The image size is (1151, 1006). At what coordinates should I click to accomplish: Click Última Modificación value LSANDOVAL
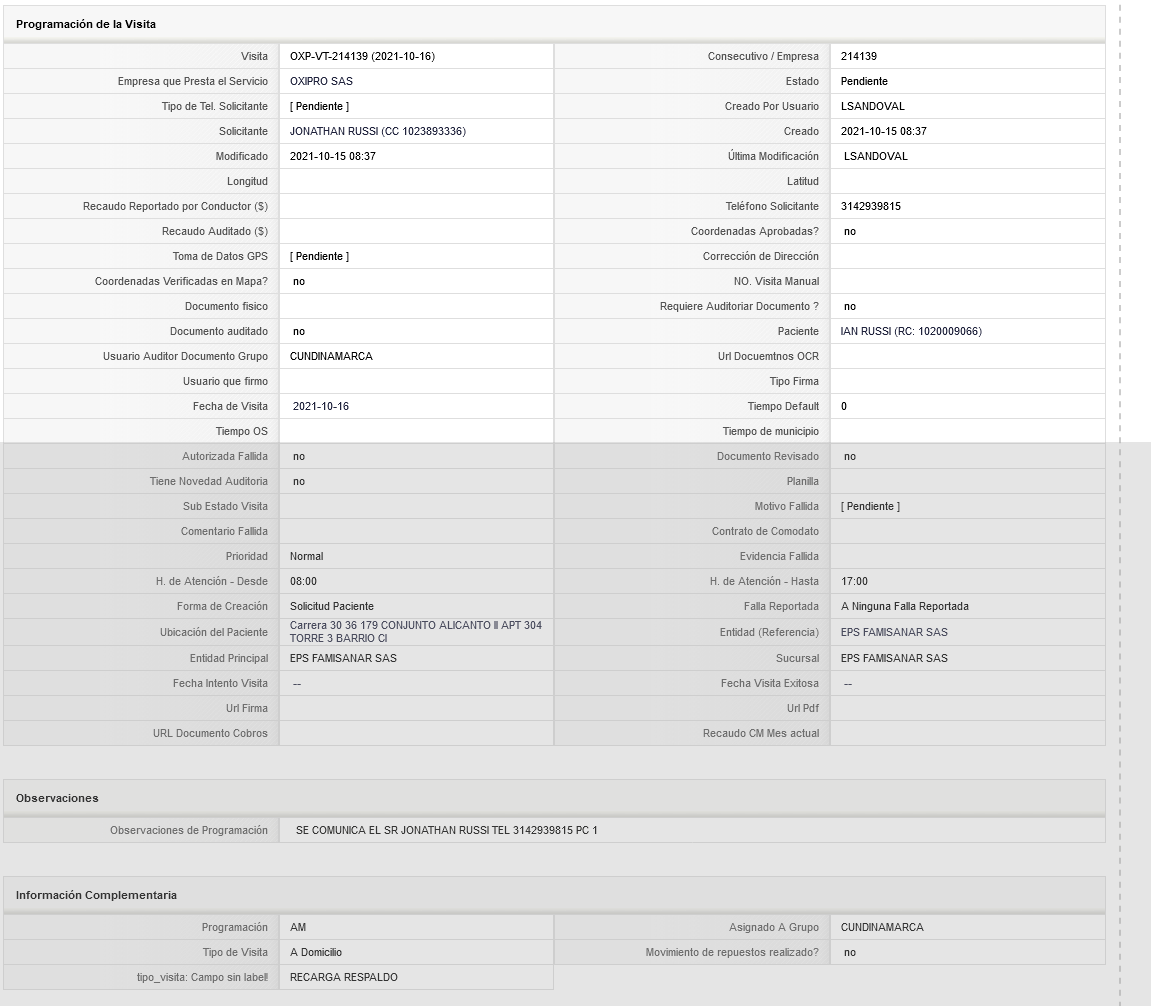coord(876,156)
